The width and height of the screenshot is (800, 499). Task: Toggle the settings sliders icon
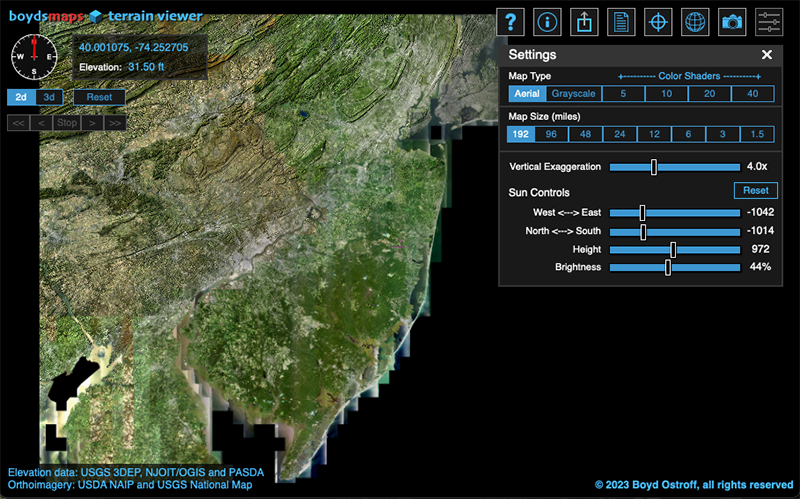point(769,21)
